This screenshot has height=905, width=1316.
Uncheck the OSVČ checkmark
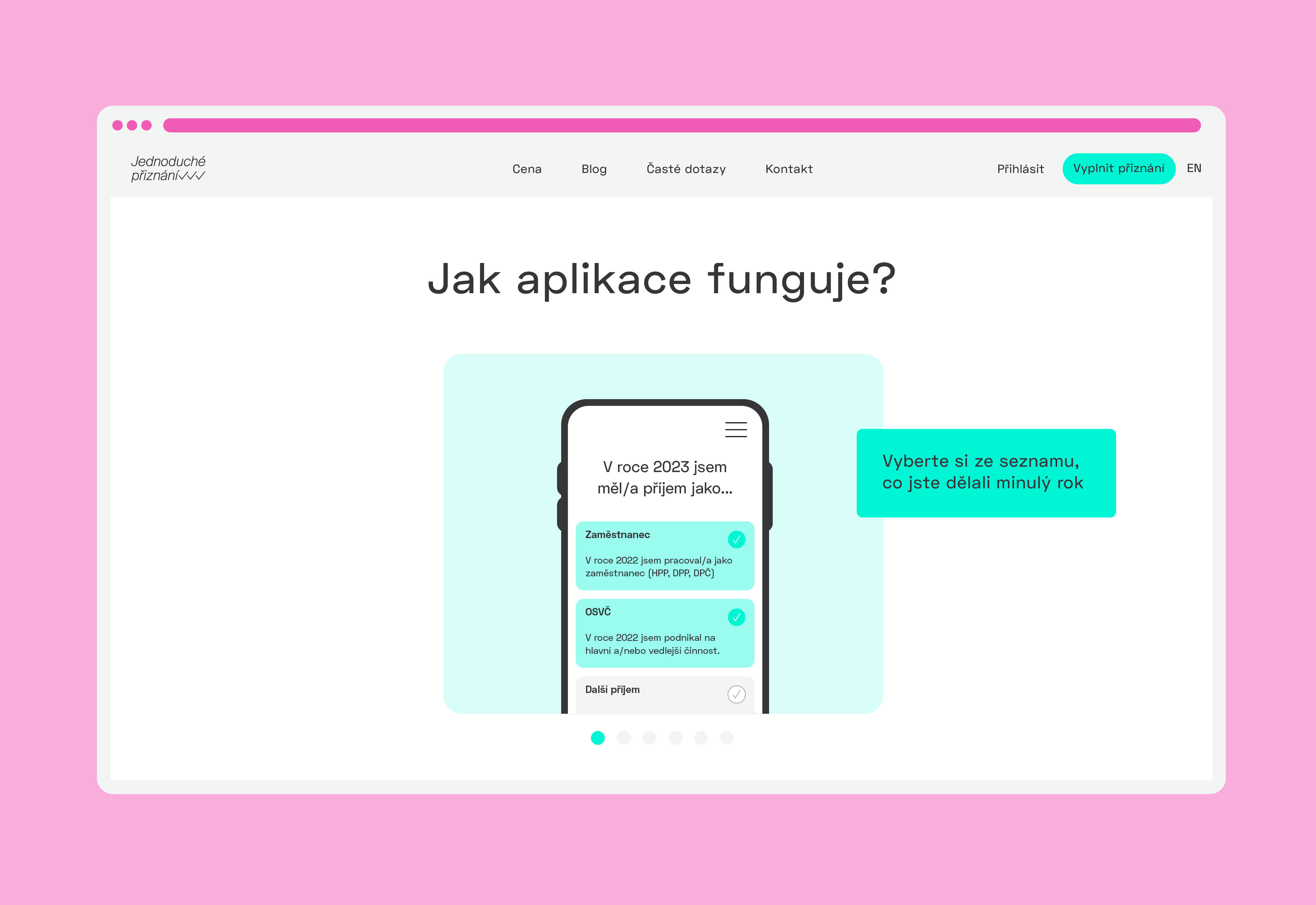tap(736, 617)
